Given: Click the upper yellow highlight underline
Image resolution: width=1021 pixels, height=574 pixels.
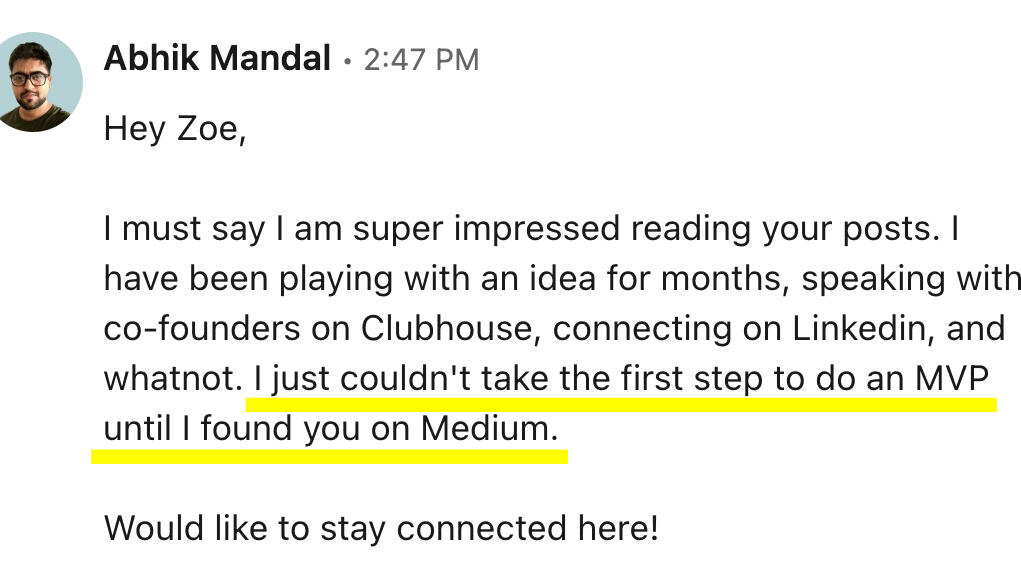Looking at the screenshot, I should coord(620,405).
